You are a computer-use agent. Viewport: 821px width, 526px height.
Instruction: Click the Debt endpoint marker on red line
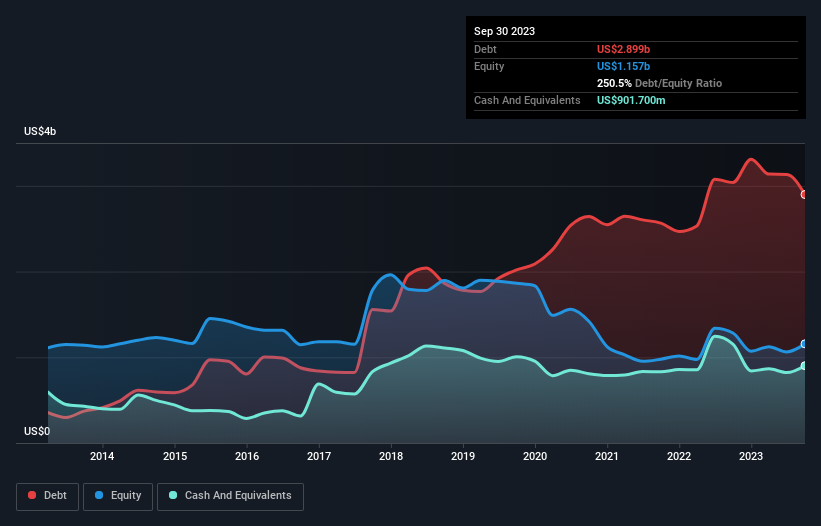[804, 194]
